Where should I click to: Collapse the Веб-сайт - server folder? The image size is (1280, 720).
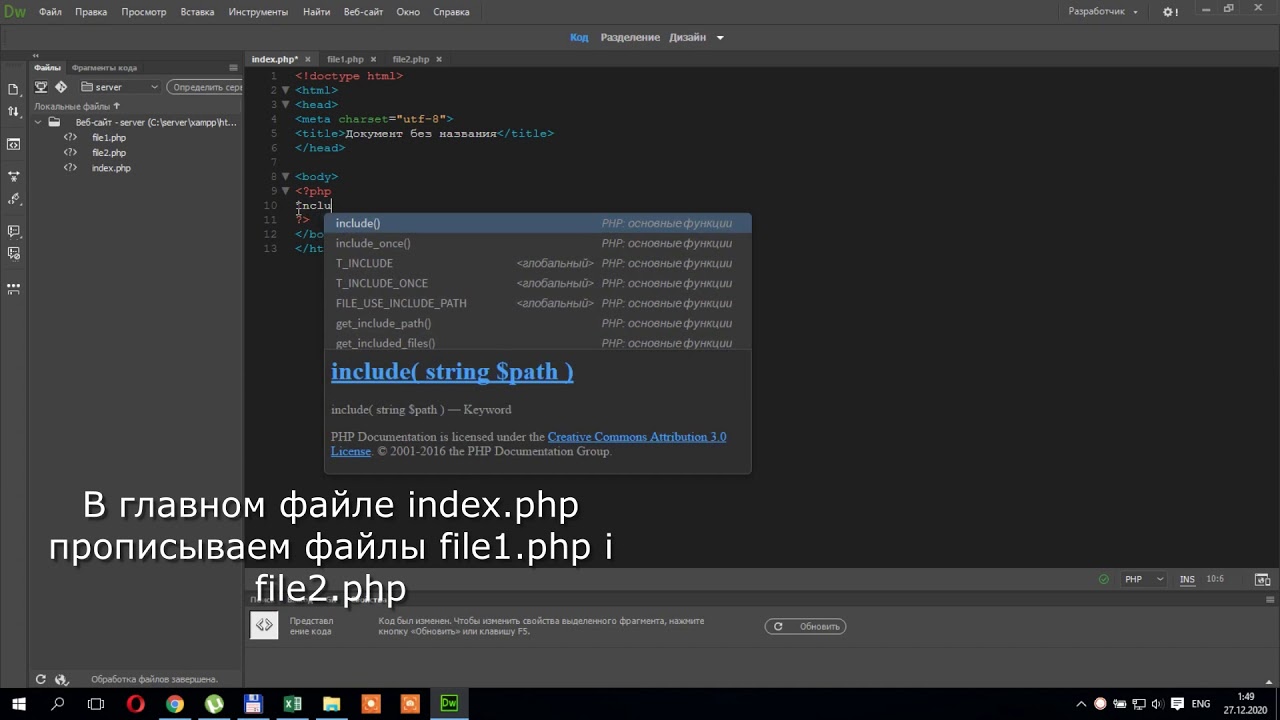click(39, 123)
